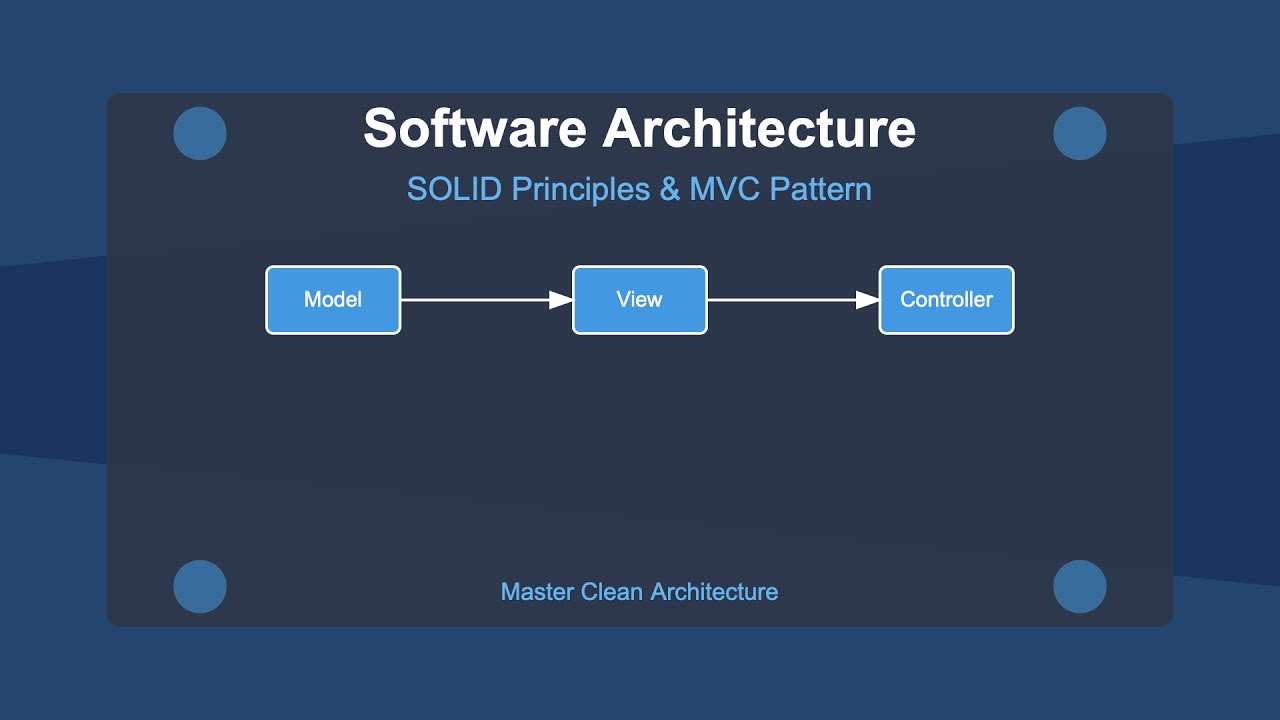Click the white border of the Controller box

click(x=946, y=268)
